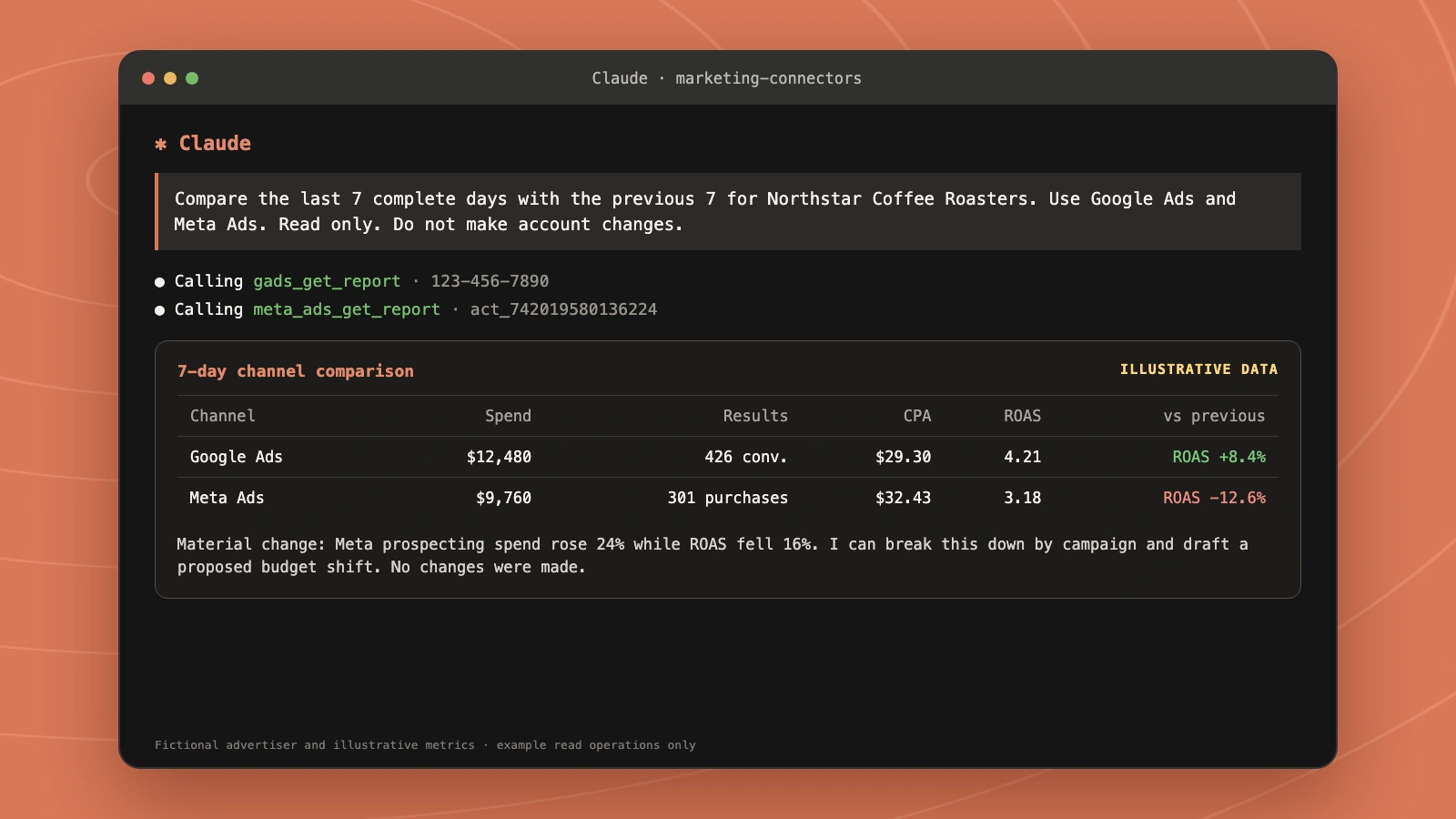The image size is (1456, 819).
Task: Click the Google Ads ROAS value 4.21
Action: tap(1022, 457)
